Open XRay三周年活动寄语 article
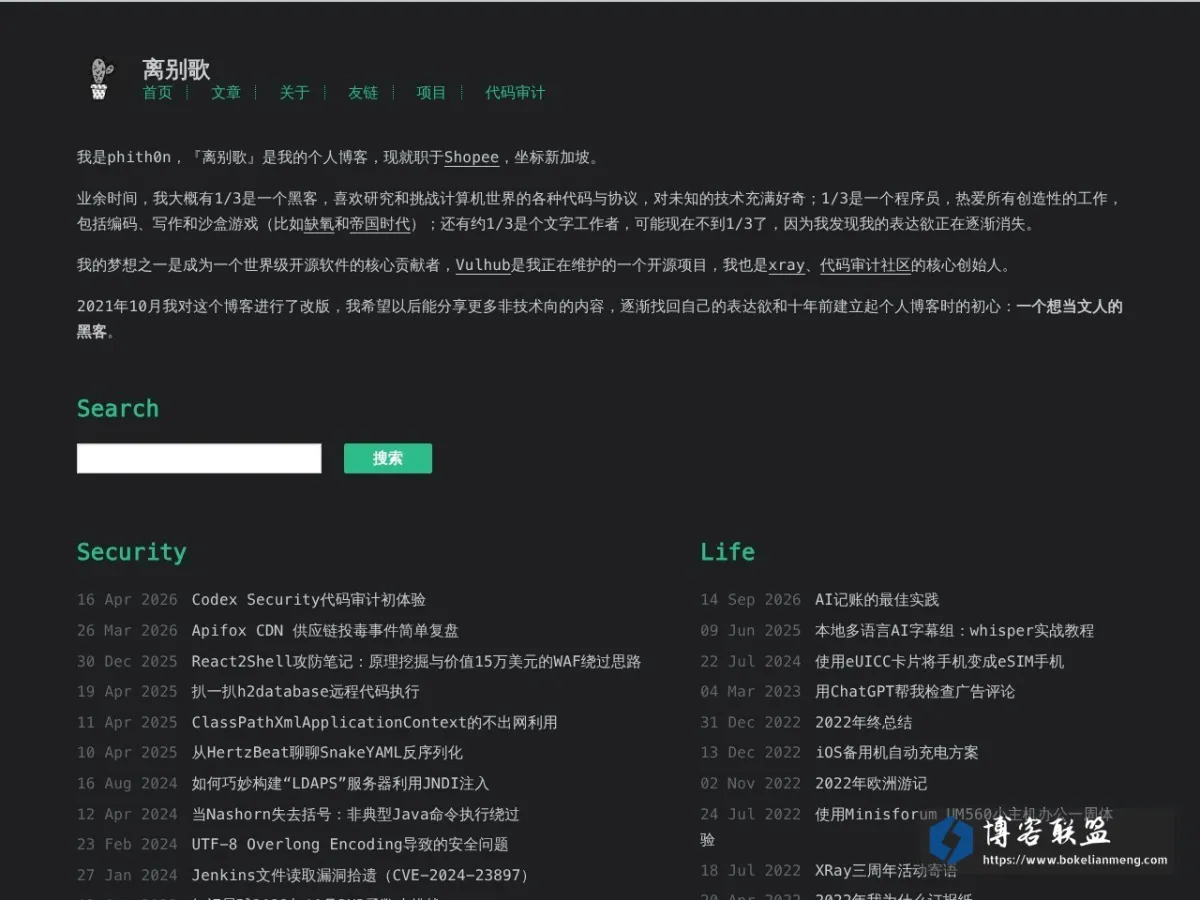Image resolution: width=1200 pixels, height=900 pixels. pyautogui.click(x=885, y=871)
